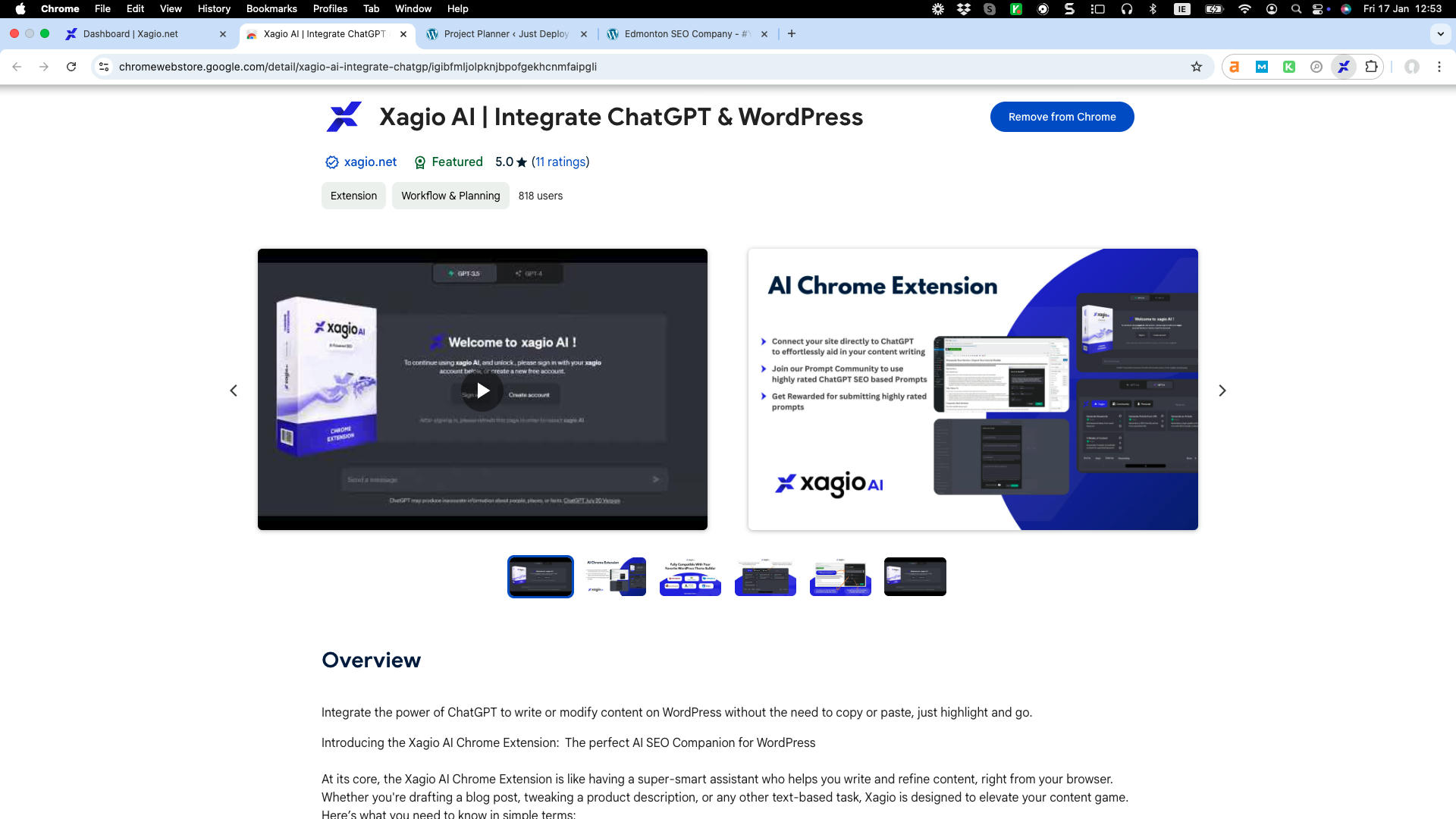
Task: Click the Xagio logo beside the title
Action: [344, 117]
